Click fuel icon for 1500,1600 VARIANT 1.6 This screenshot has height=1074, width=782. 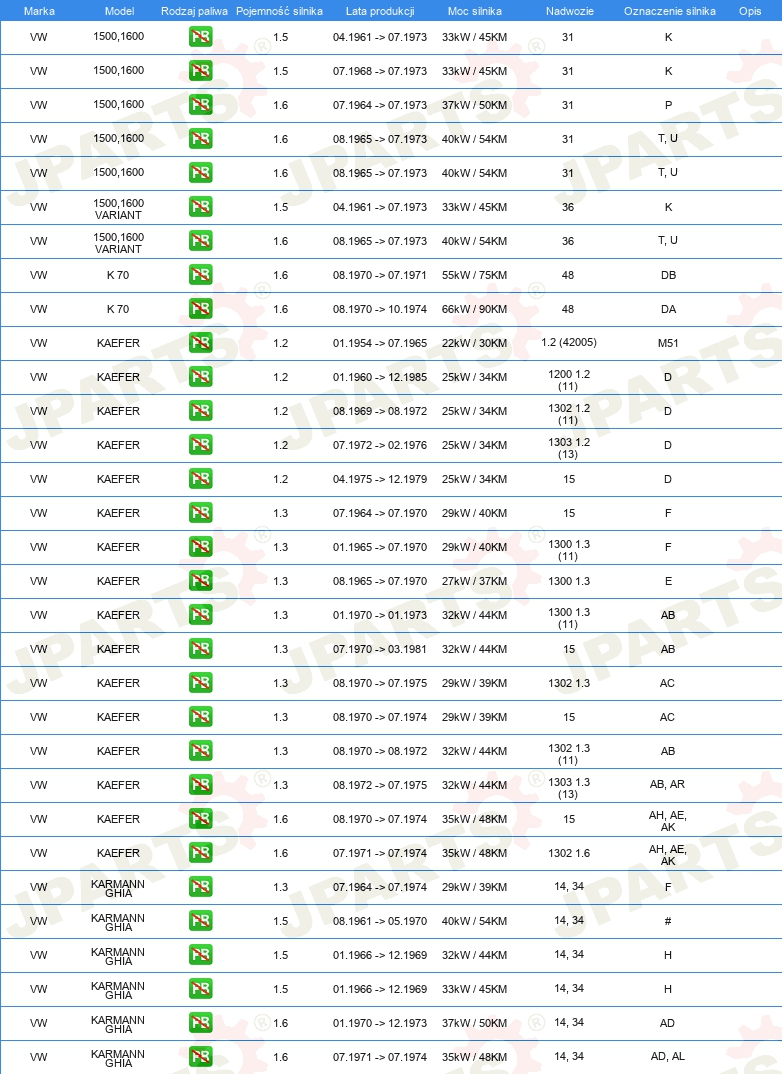tap(201, 240)
